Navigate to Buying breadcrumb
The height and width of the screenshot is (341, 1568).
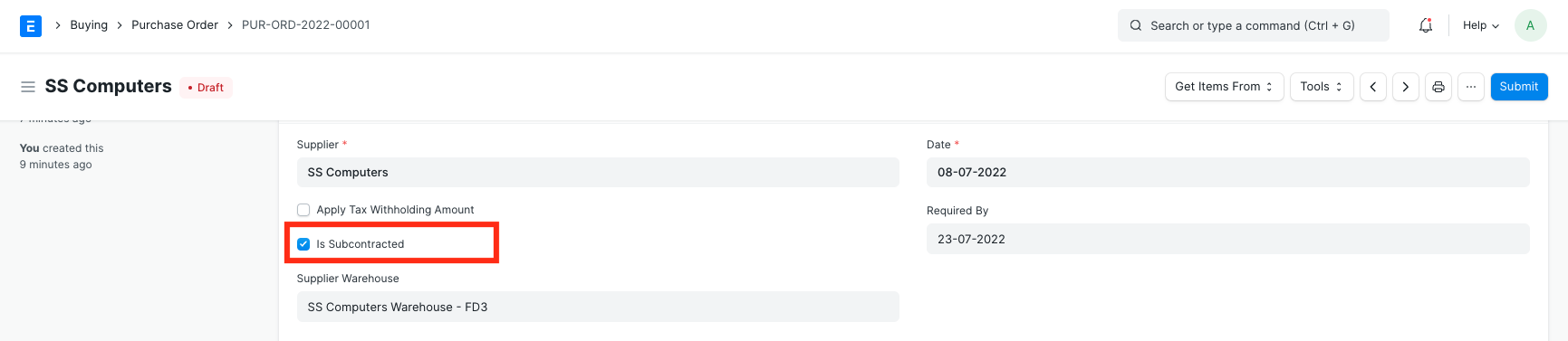(x=89, y=25)
